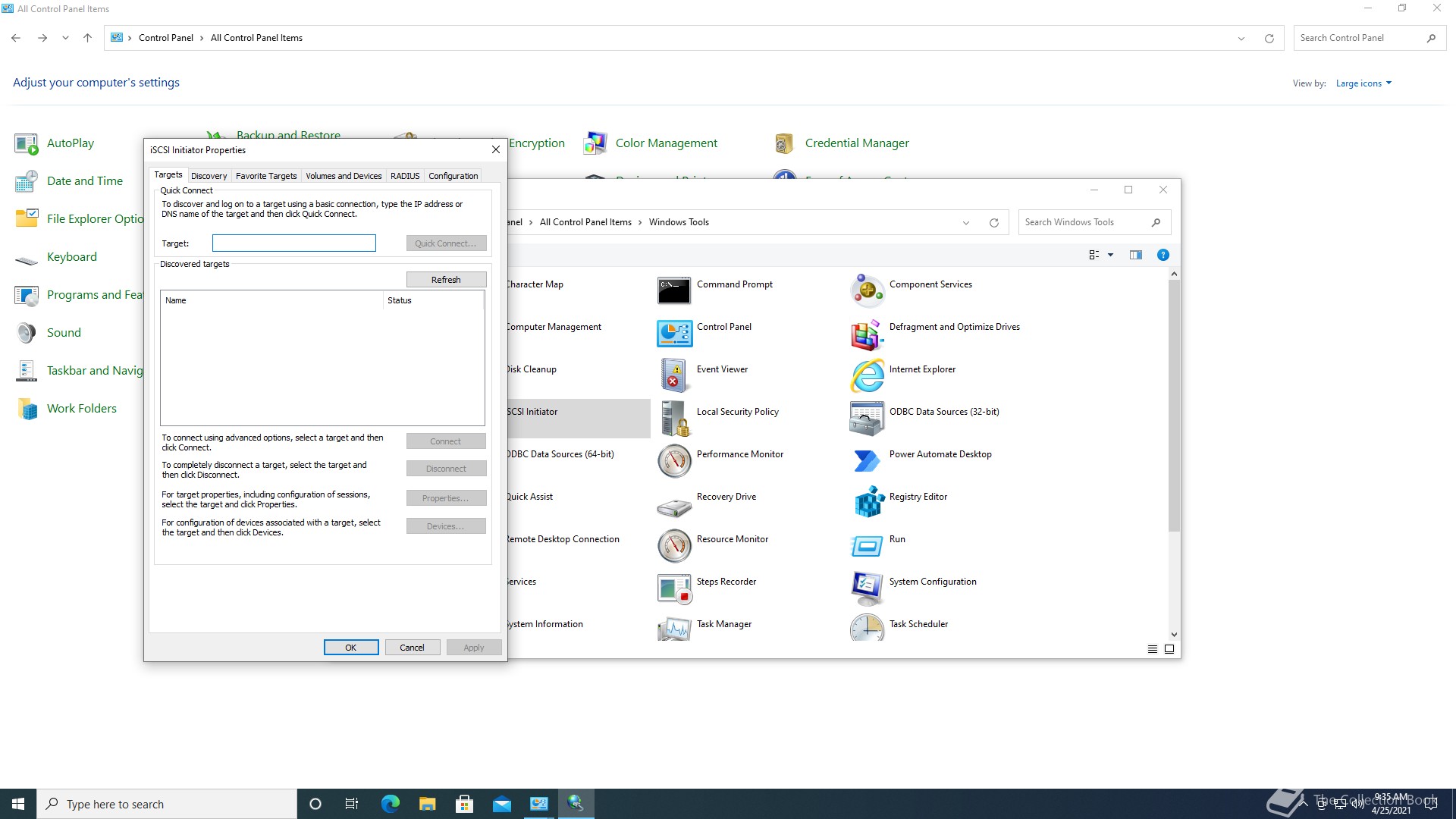Click Cancel in iSCSI Initiator Properties
1456x819 pixels.
coord(412,648)
